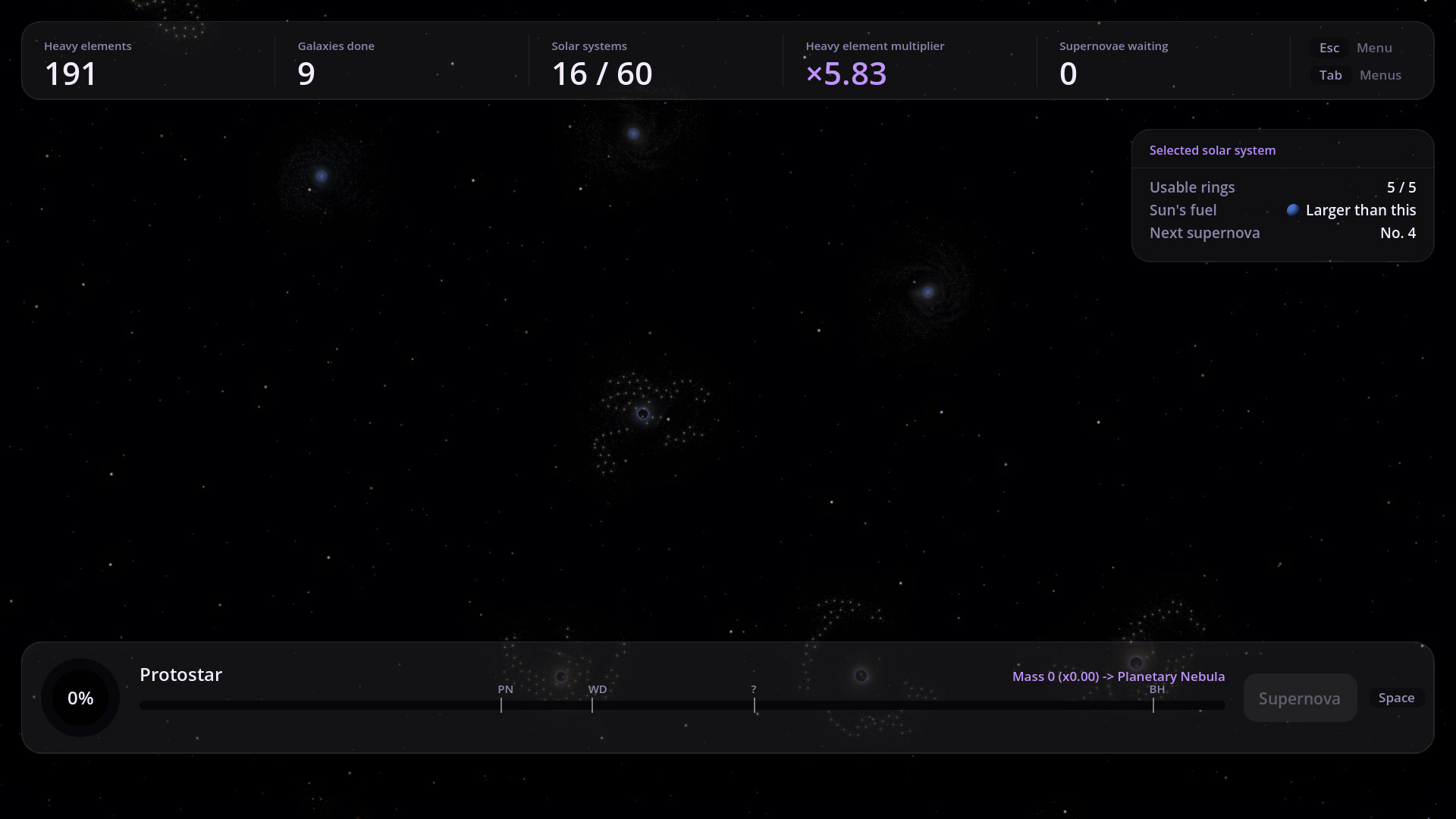Click the Solar systems count 16 / 60
Viewport: 1456px width, 819px height.
click(x=602, y=74)
